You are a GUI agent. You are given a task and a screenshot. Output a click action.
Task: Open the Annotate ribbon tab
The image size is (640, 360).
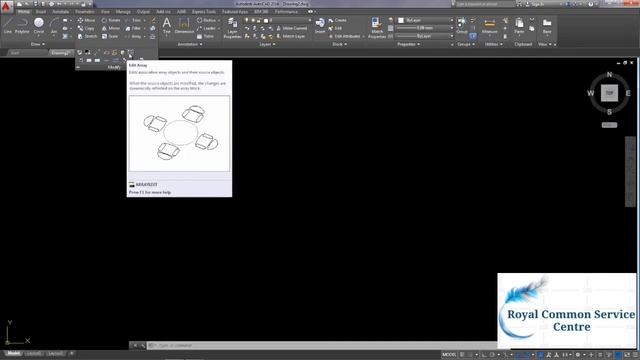point(60,12)
